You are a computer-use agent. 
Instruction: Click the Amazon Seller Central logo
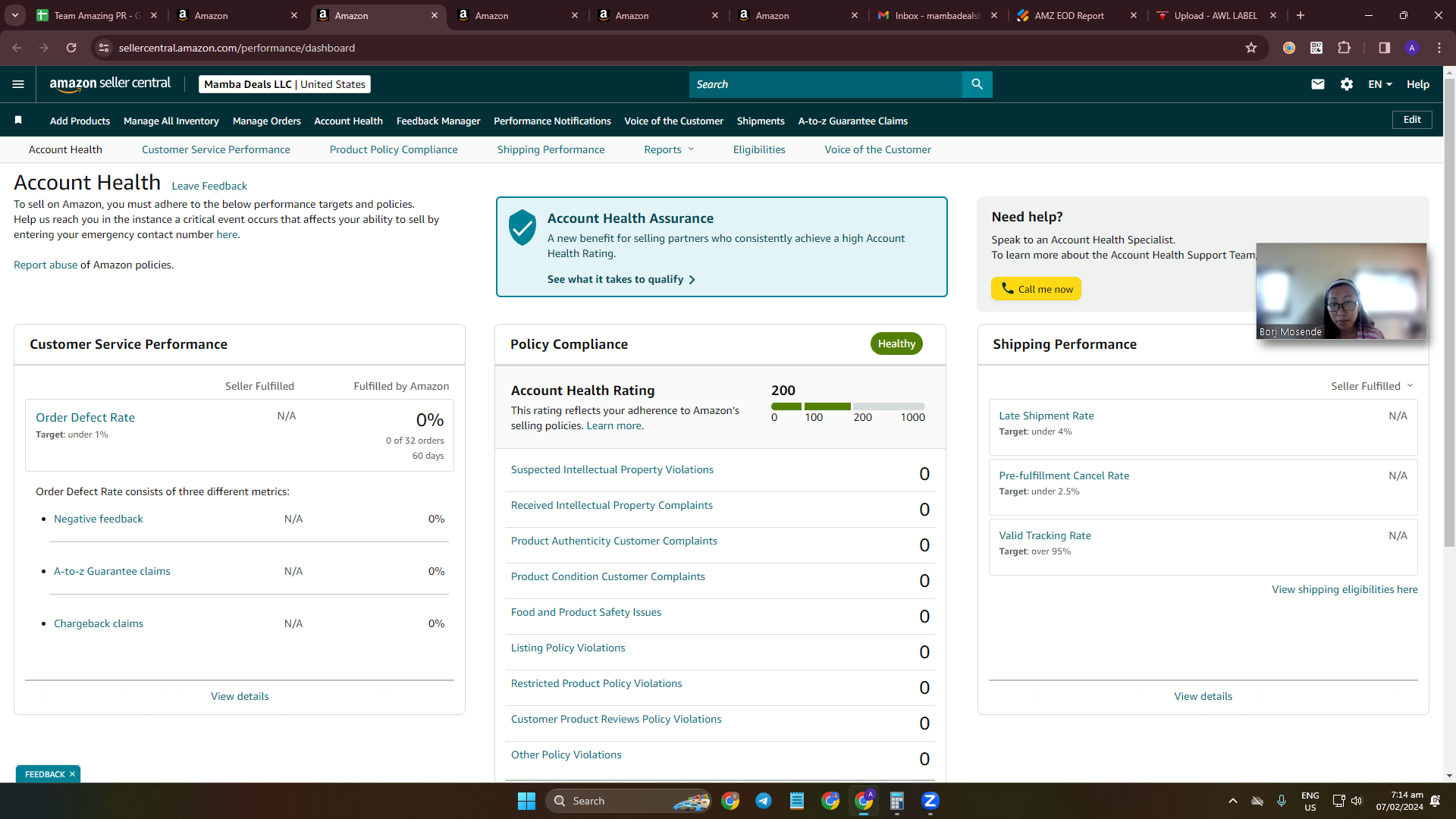click(110, 84)
